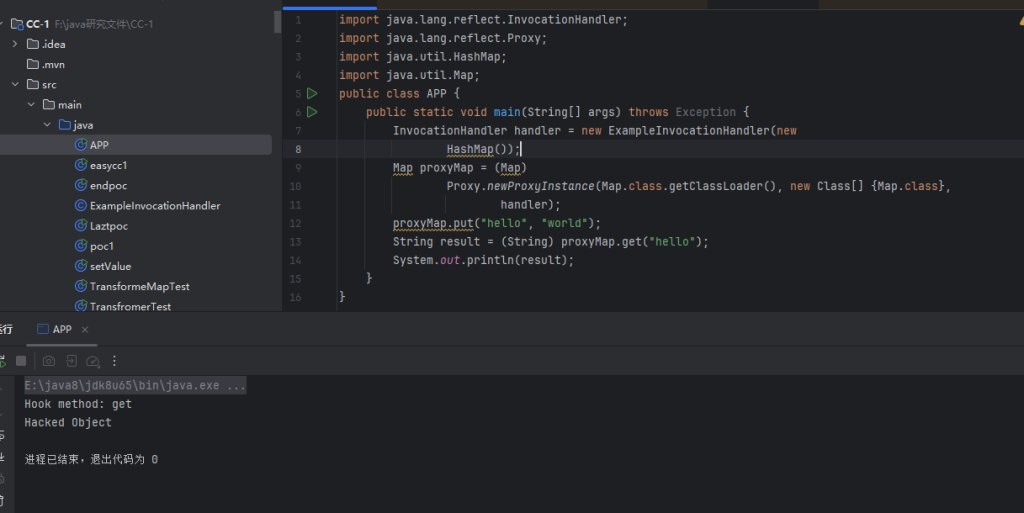Open the profiler gauge icon in run toolbar
Image resolution: width=1024 pixels, height=513 pixels.
tap(93, 361)
